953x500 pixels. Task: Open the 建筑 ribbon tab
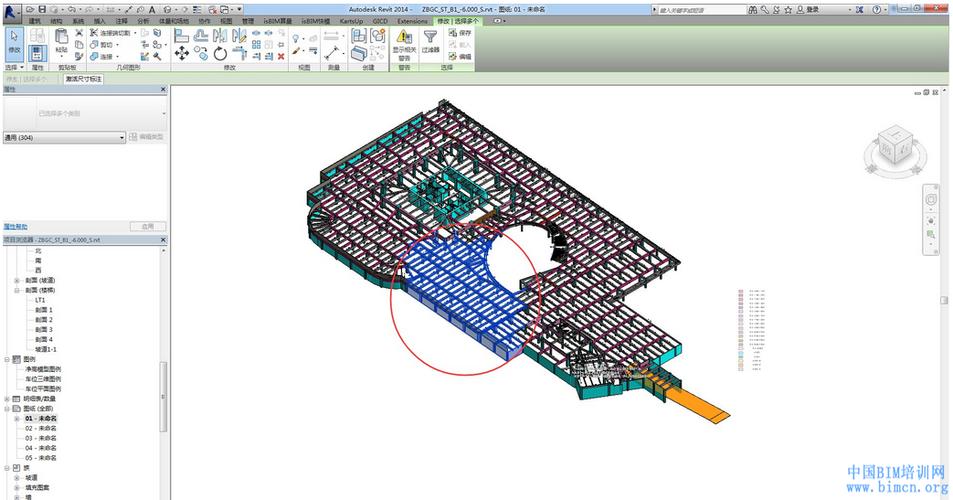(35, 21)
